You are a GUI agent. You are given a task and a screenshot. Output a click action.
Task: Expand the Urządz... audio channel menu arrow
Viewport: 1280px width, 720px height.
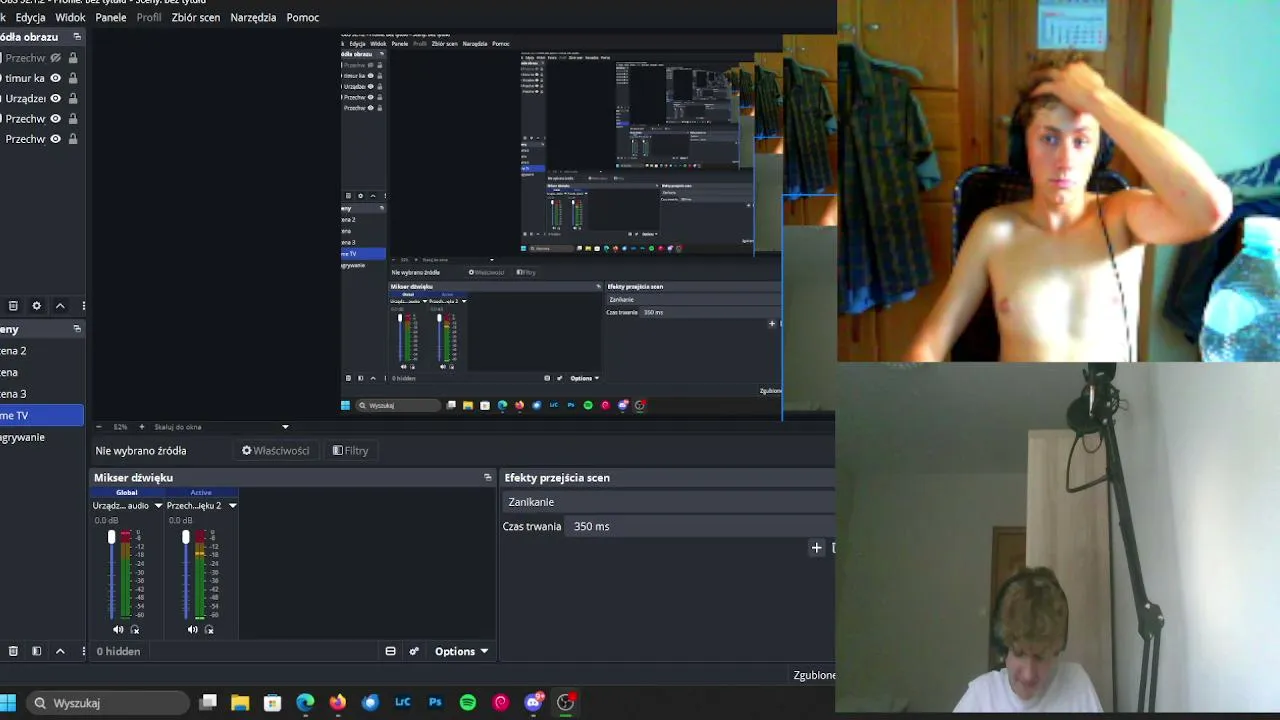pyautogui.click(x=158, y=506)
